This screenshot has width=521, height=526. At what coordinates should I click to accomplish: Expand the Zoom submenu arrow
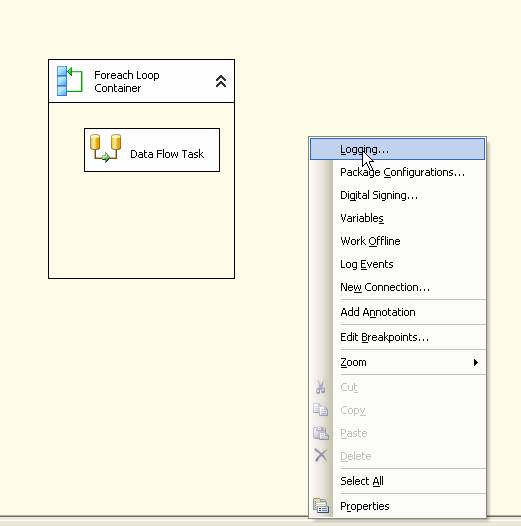coord(475,362)
